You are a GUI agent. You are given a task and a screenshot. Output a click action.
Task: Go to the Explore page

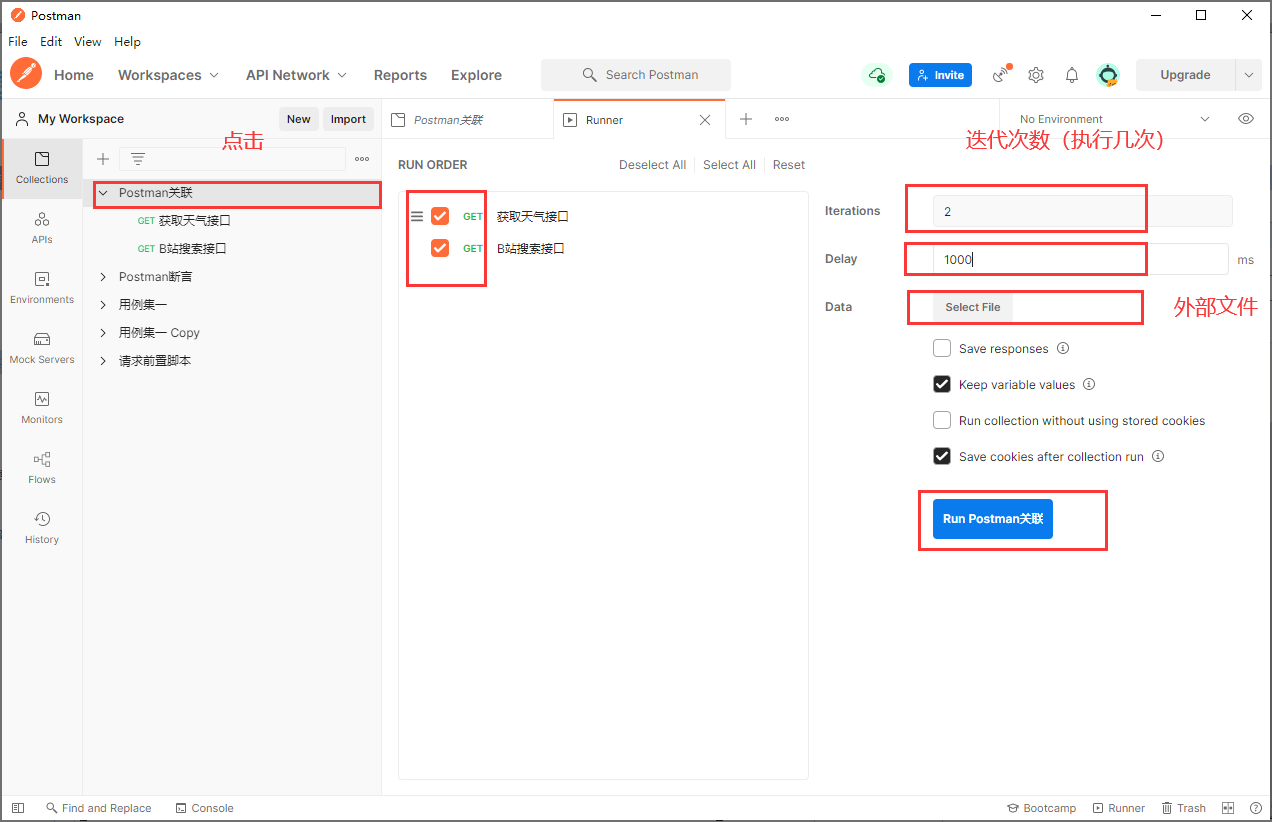click(x=476, y=75)
